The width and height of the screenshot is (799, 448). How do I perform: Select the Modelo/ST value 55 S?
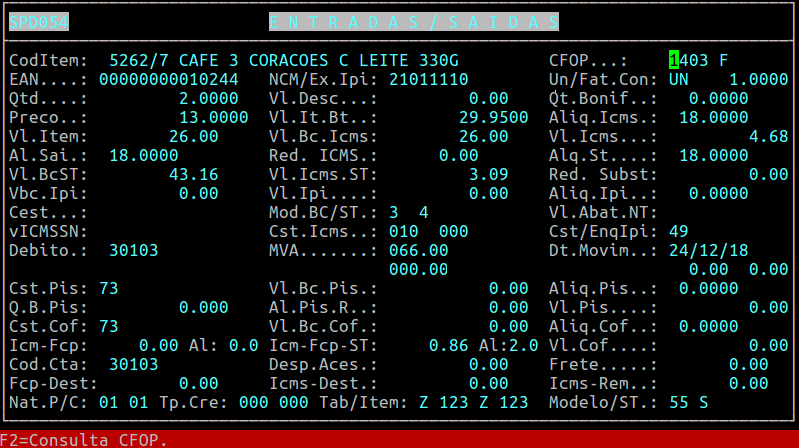pyautogui.click(x=689, y=402)
